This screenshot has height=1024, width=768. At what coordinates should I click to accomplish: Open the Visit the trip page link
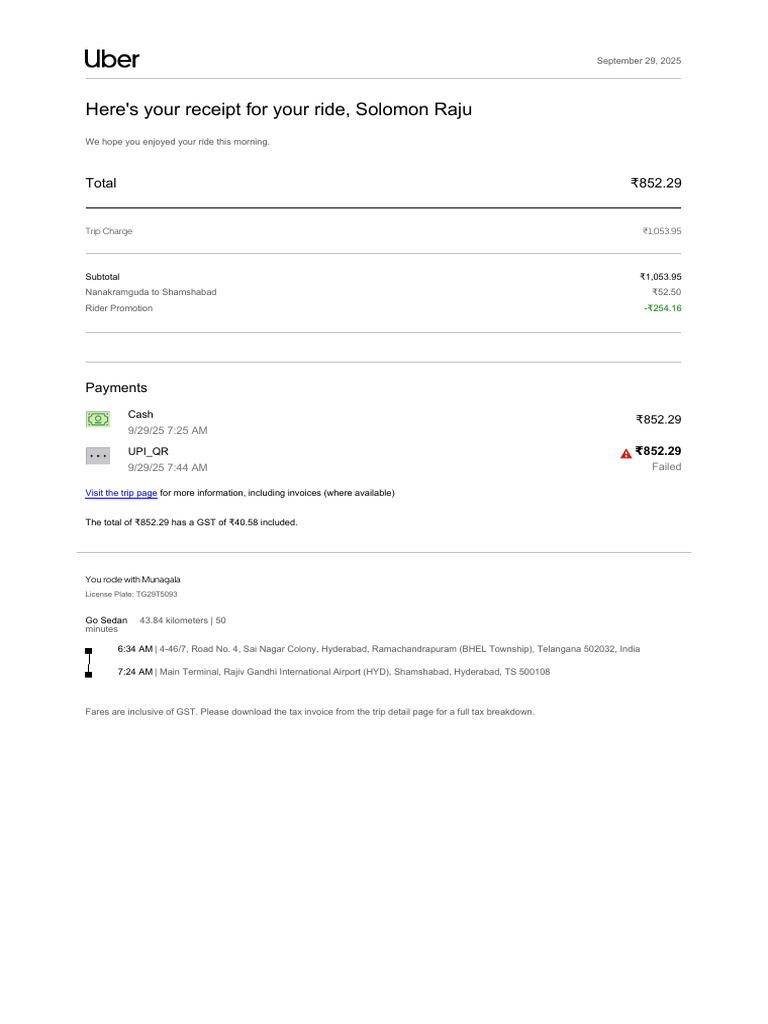[x=121, y=493]
